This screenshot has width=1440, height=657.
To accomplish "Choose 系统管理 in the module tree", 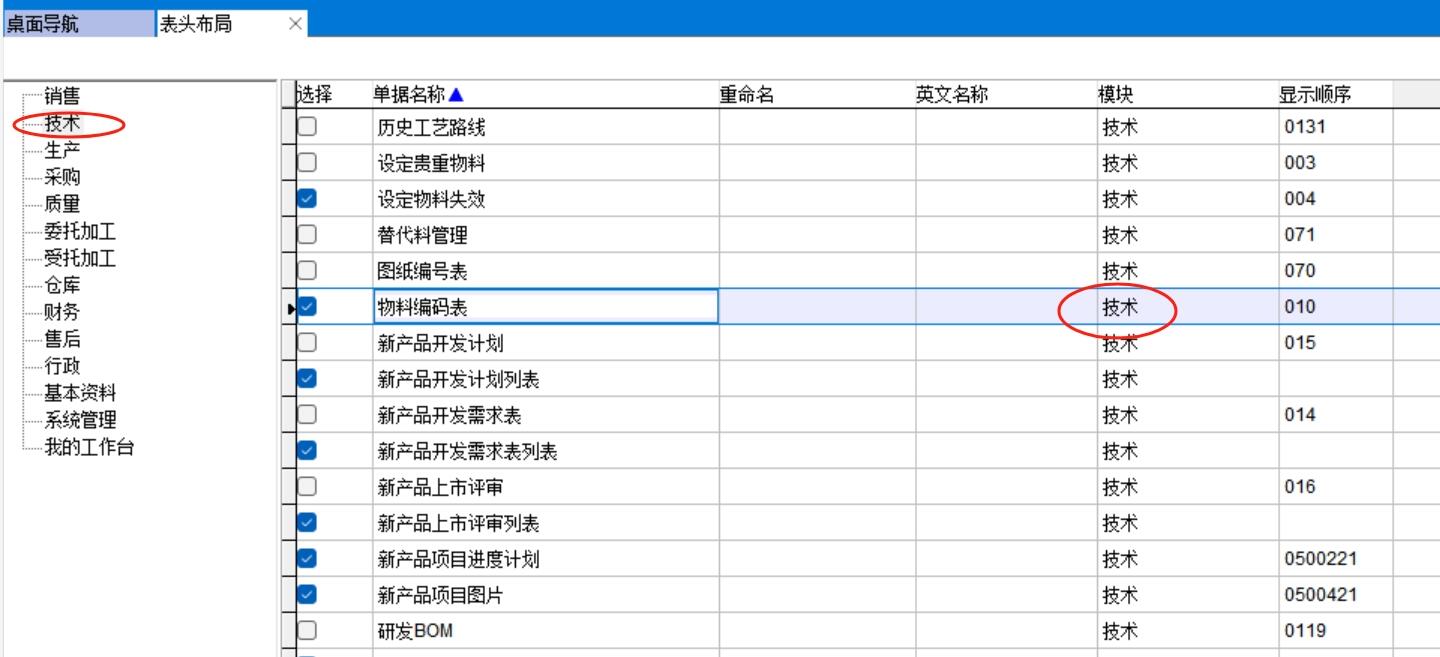I will [80, 421].
